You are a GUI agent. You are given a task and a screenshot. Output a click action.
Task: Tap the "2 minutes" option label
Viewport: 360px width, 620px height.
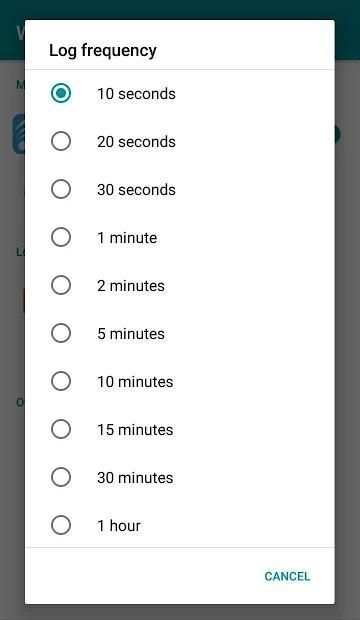coord(131,285)
